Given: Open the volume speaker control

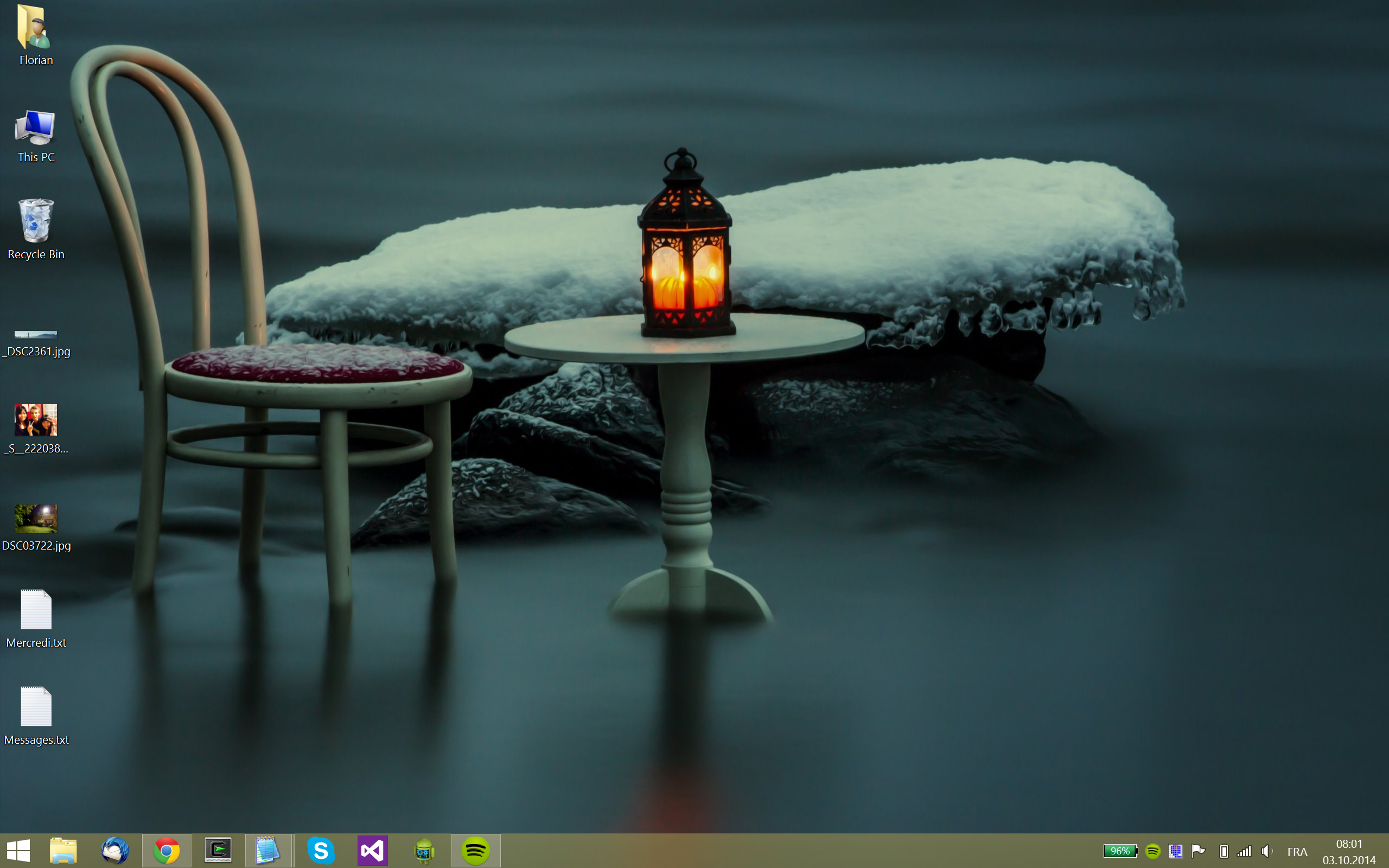Looking at the screenshot, I should (x=1266, y=851).
